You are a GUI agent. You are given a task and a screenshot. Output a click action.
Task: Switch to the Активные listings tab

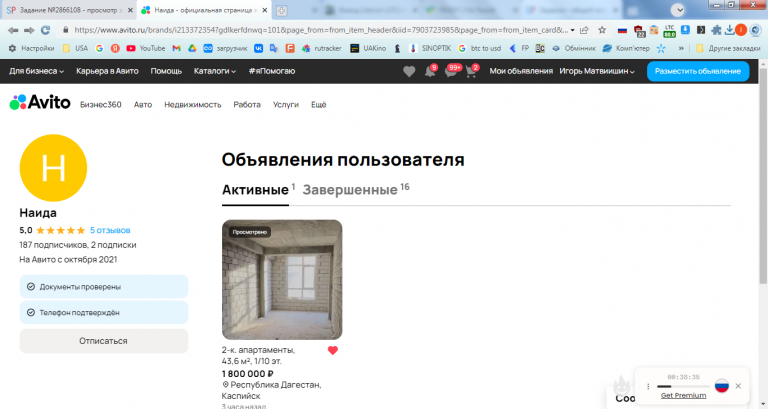(x=255, y=190)
